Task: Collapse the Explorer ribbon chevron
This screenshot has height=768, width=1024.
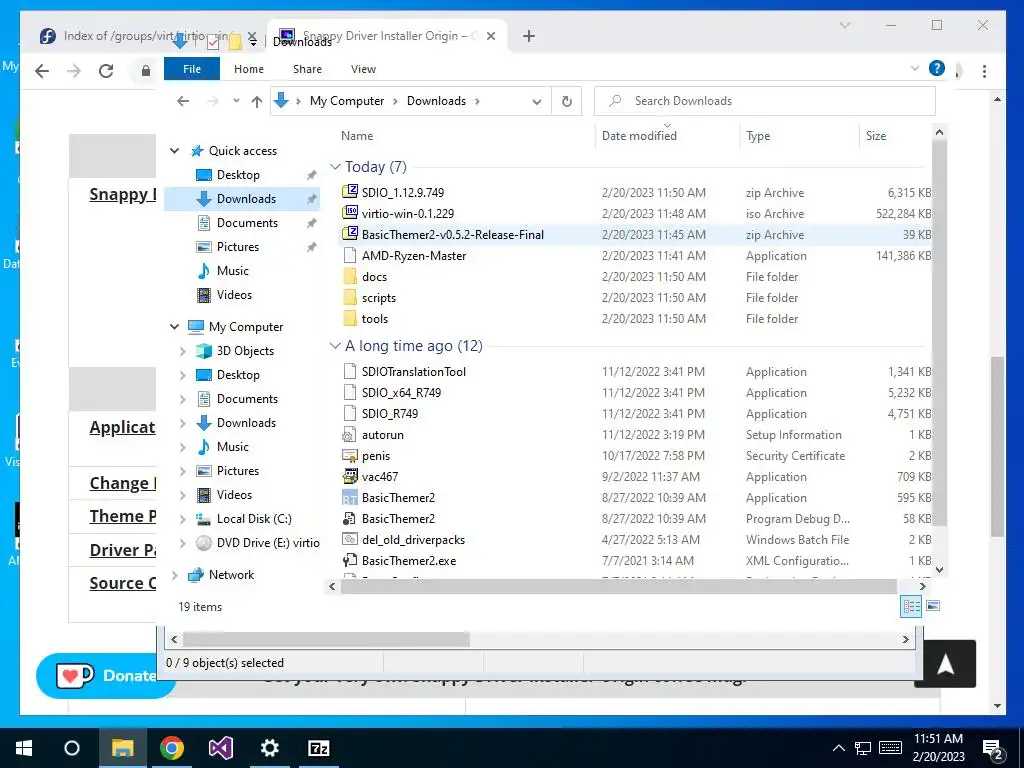Action: [915, 68]
